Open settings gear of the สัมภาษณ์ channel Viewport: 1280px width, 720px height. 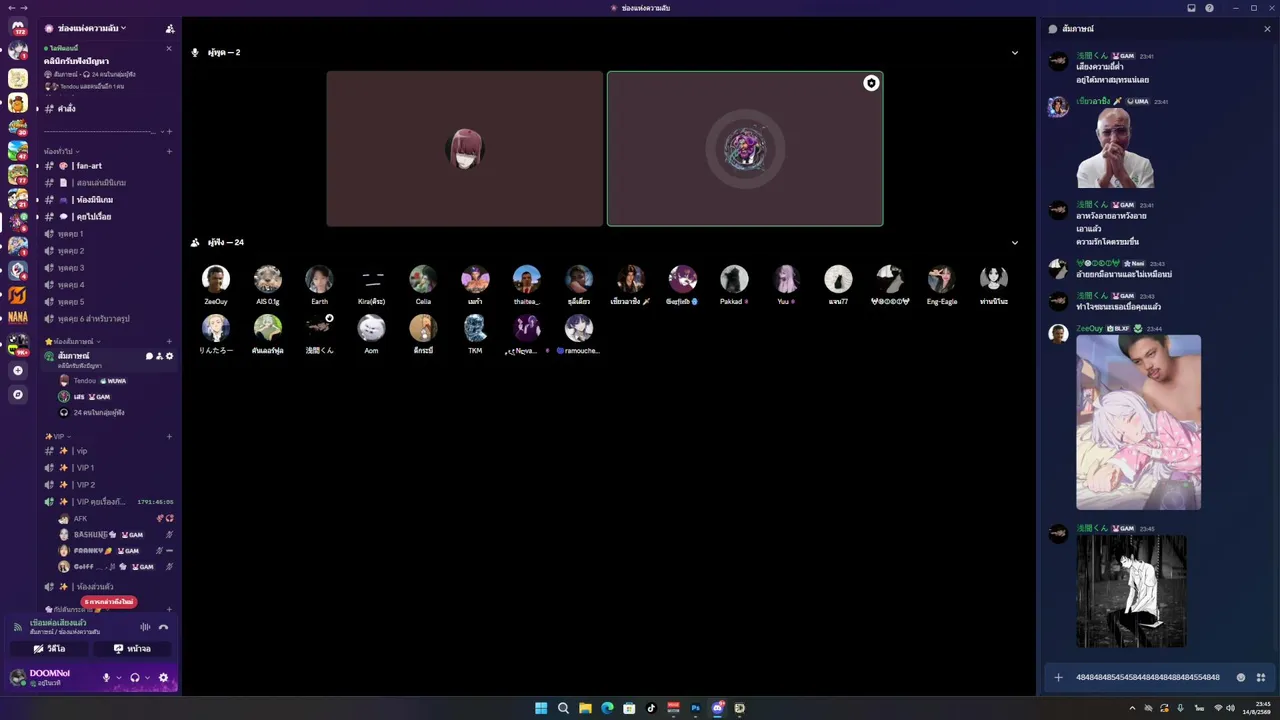[x=169, y=356]
